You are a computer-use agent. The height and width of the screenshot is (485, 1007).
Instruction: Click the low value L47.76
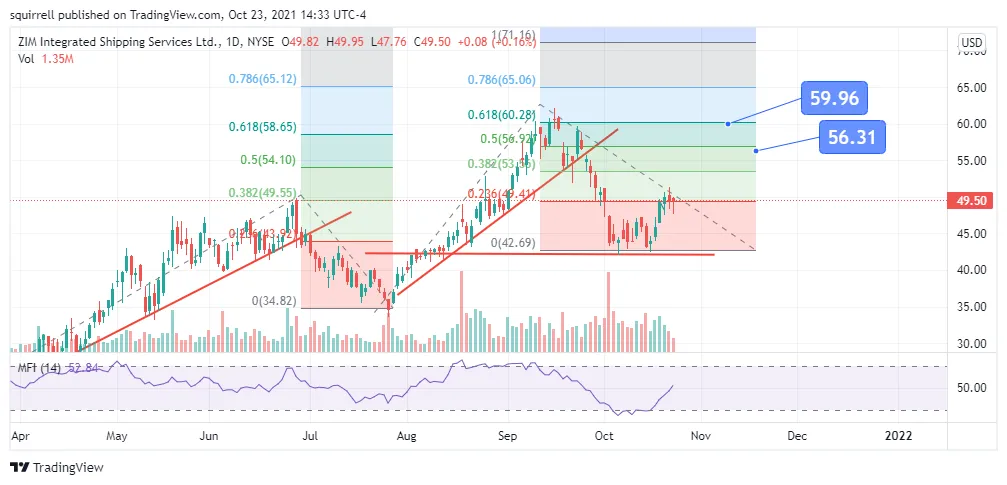pyautogui.click(x=387, y=42)
